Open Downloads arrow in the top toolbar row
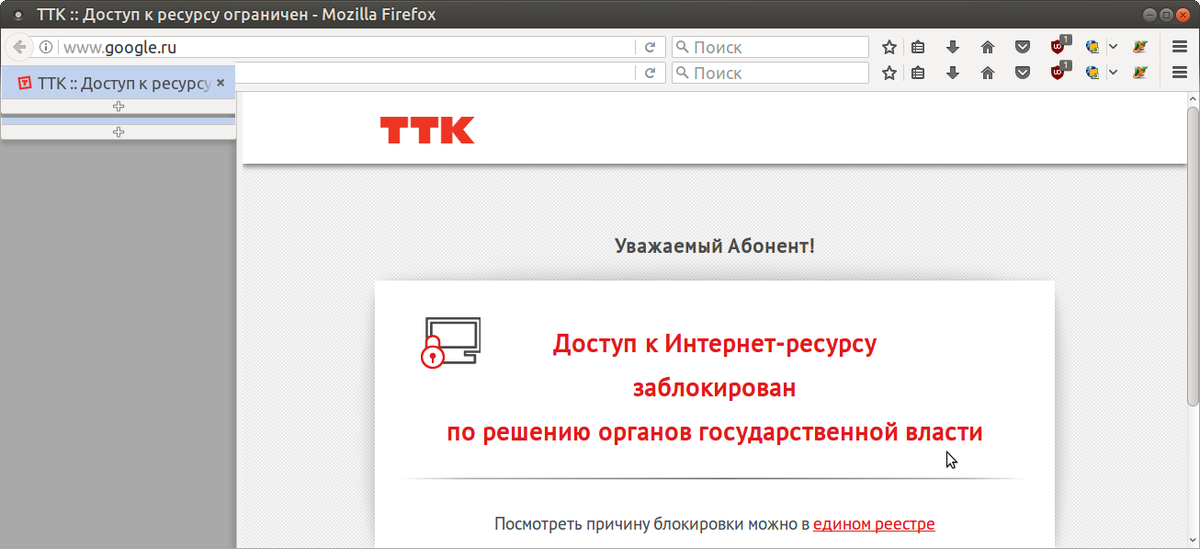Screen dimensions: 1200x549 point(953,47)
